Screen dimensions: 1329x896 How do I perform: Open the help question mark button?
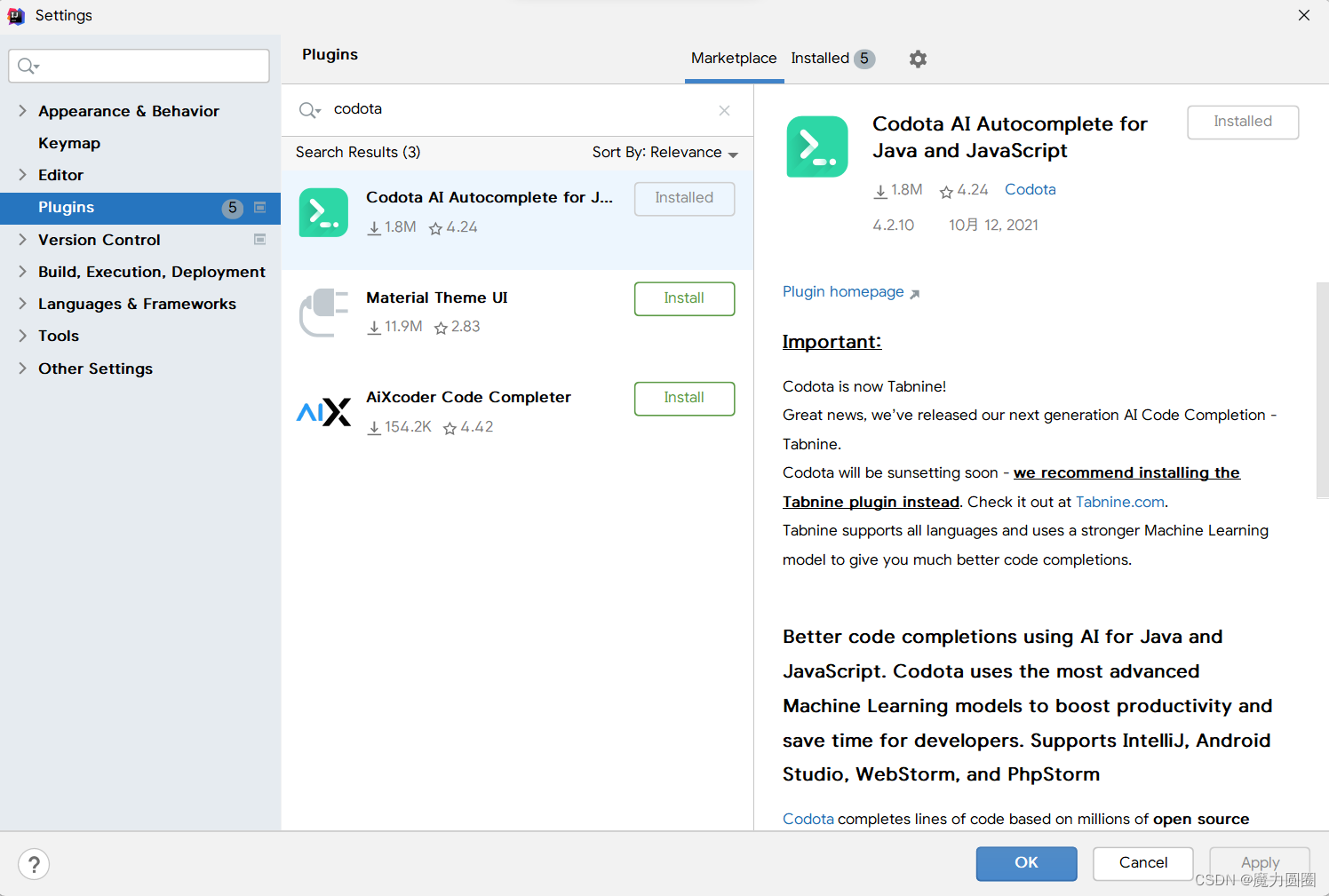point(34,864)
